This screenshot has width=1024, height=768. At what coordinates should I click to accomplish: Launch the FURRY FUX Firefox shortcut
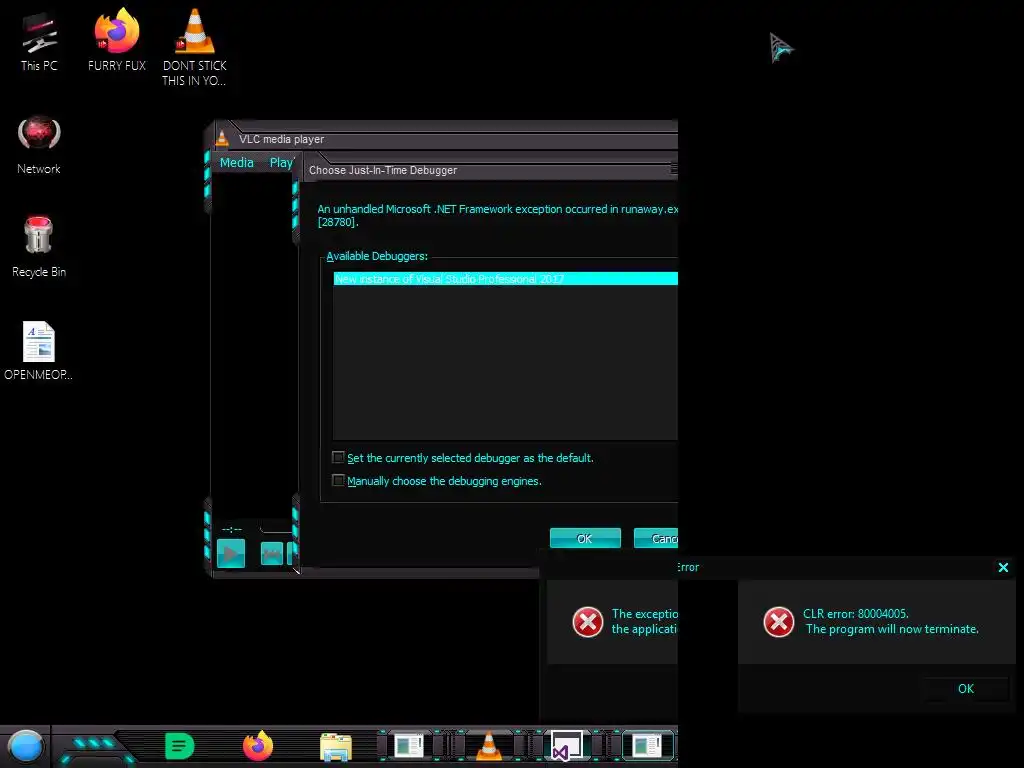pyautogui.click(x=117, y=40)
